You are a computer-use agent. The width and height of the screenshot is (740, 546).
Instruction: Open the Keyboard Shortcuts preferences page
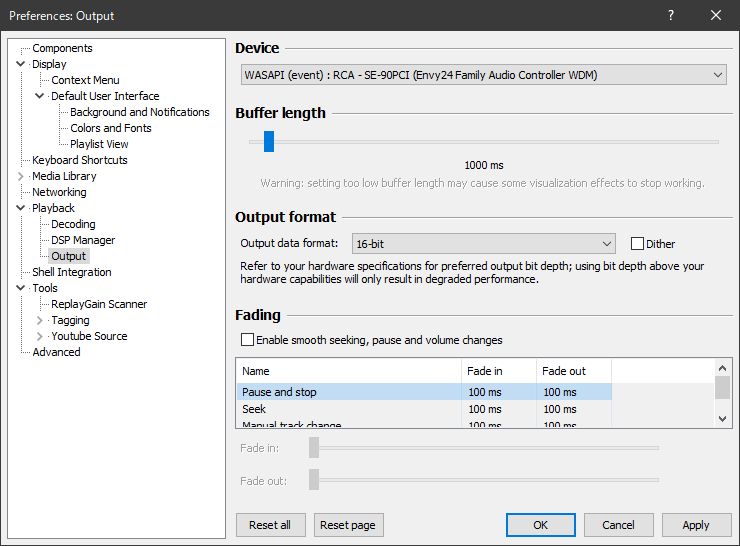pos(80,160)
